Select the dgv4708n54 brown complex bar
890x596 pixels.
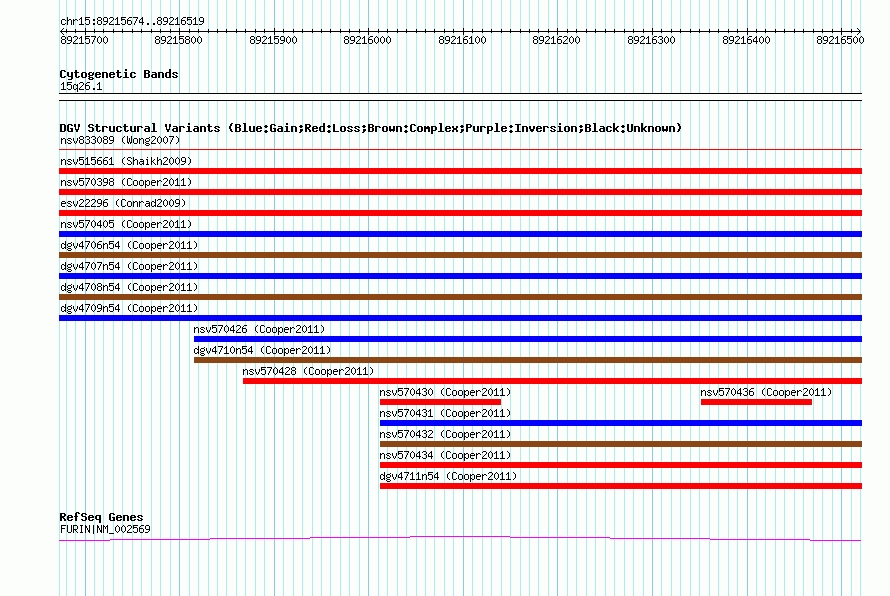click(460, 297)
